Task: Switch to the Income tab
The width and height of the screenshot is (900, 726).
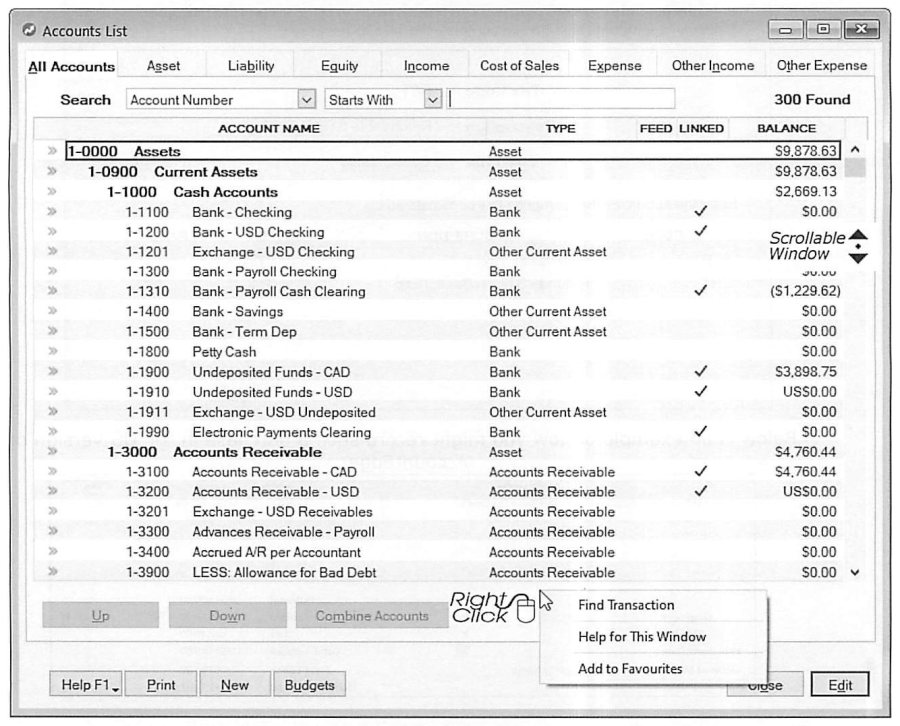Action: pyautogui.click(x=426, y=66)
